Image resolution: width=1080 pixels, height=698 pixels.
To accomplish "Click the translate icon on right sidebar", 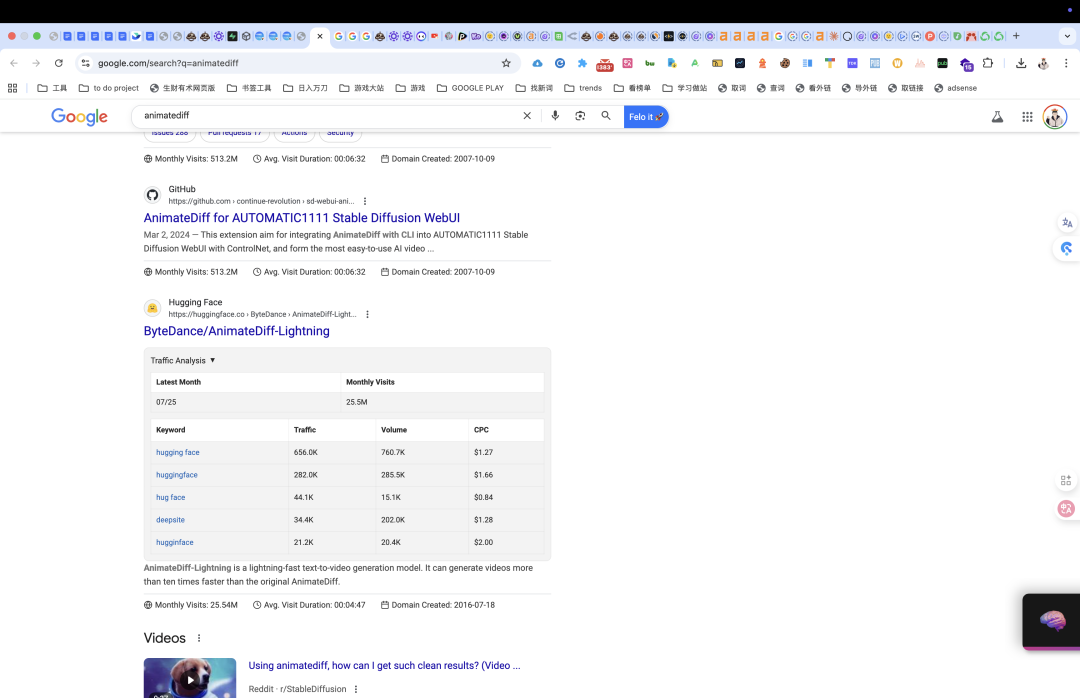I will pos(1067,223).
